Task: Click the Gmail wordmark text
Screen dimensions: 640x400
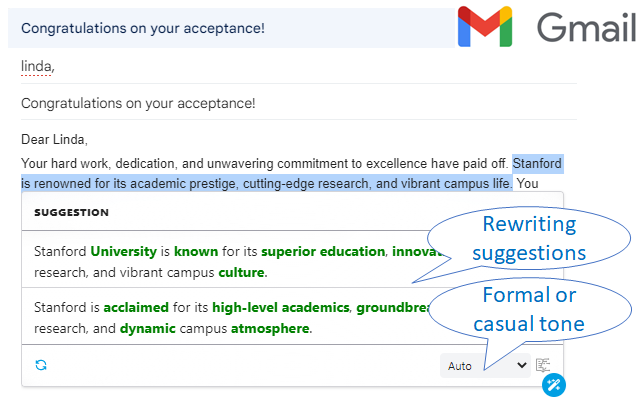Action: pos(586,27)
